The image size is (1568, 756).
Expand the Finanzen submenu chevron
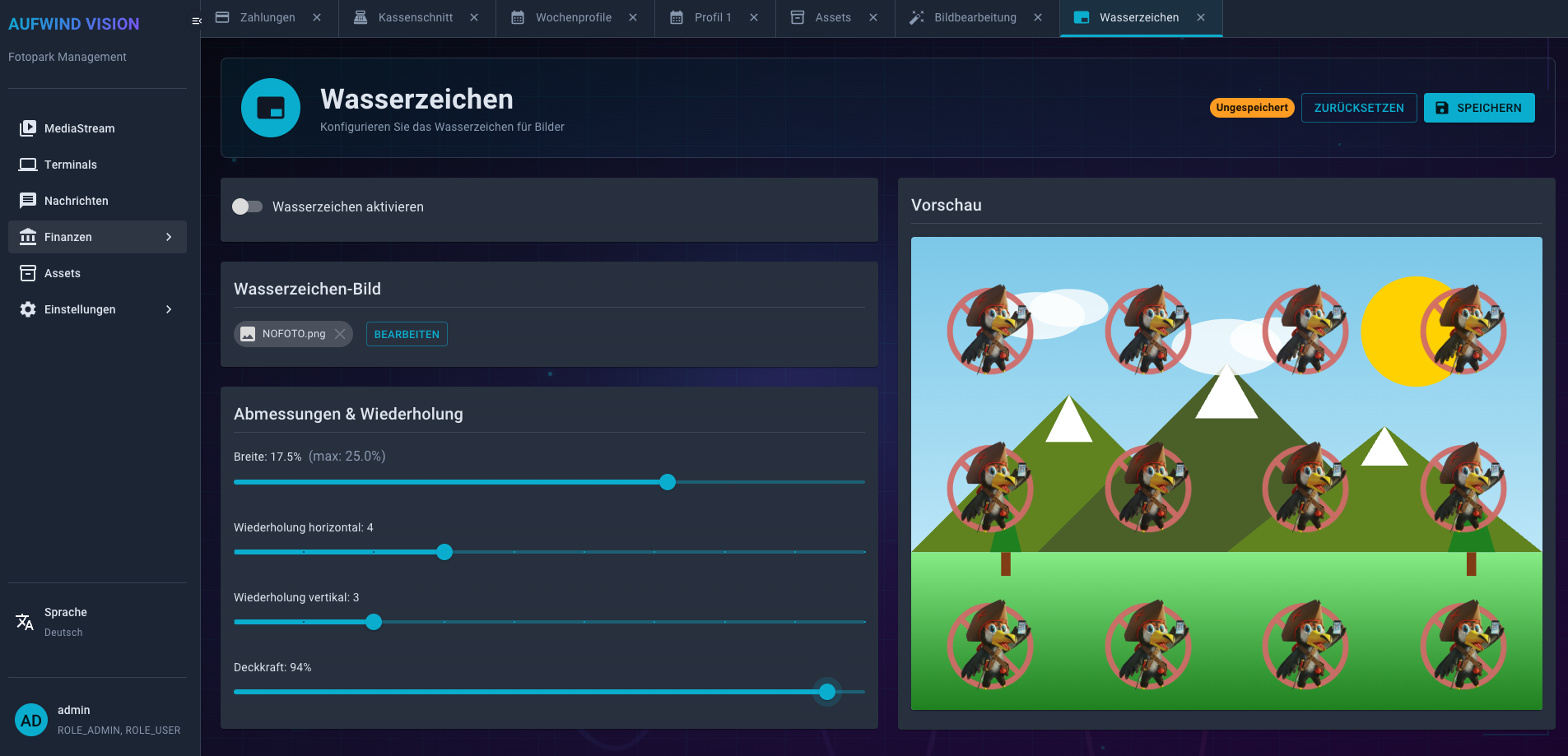[x=169, y=237]
